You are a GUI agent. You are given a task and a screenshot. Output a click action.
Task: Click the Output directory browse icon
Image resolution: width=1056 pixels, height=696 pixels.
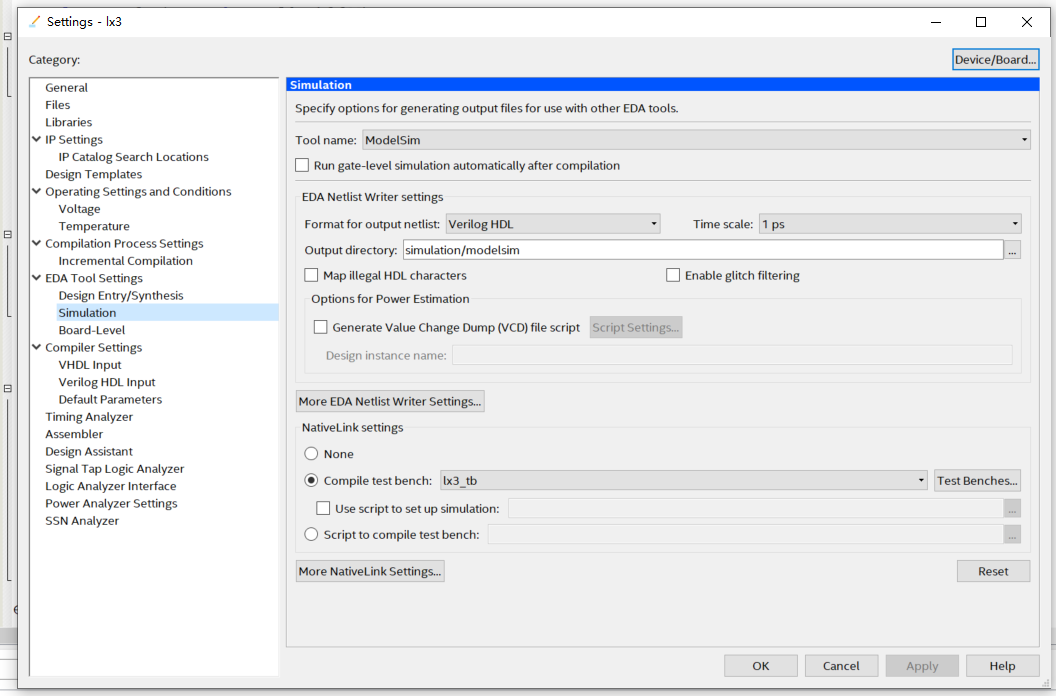1014,249
